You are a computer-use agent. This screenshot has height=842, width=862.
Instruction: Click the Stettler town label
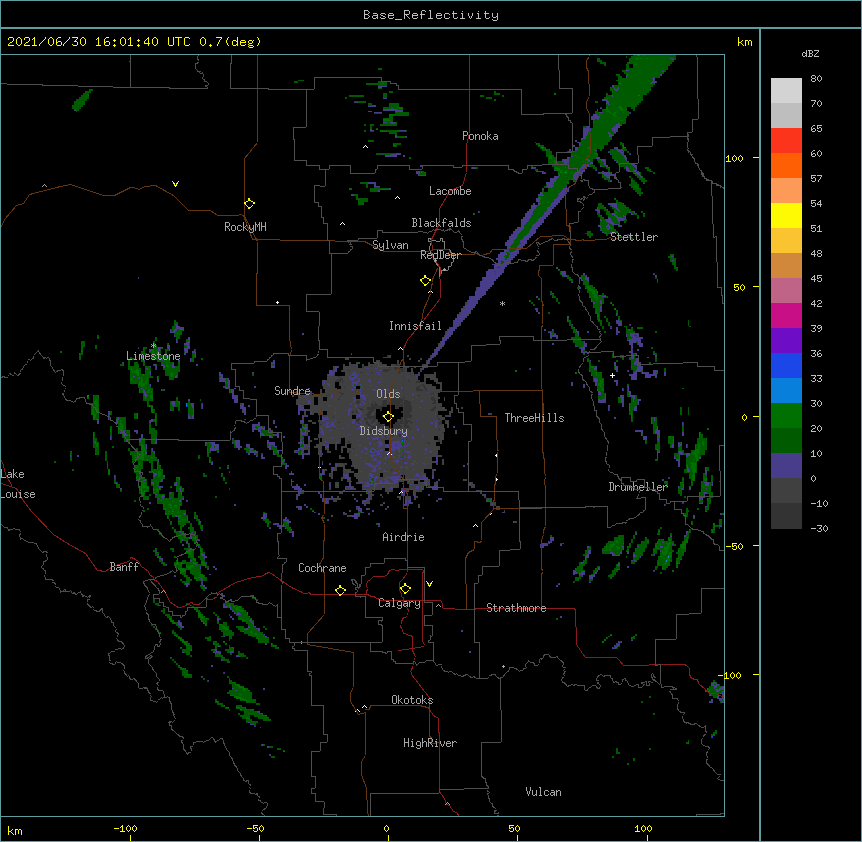(x=634, y=237)
